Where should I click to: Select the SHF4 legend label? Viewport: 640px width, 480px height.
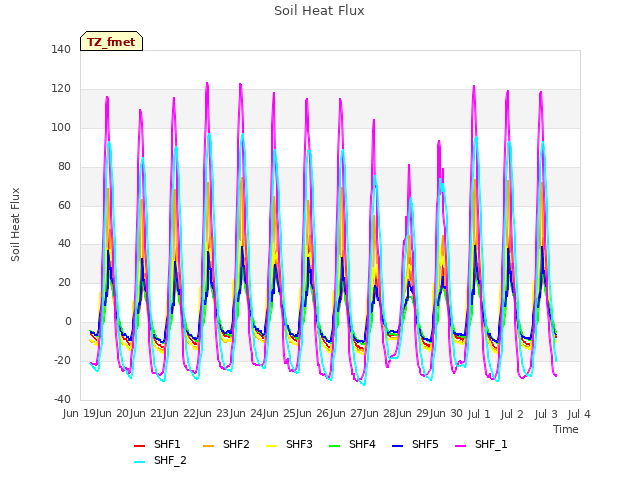click(362, 444)
